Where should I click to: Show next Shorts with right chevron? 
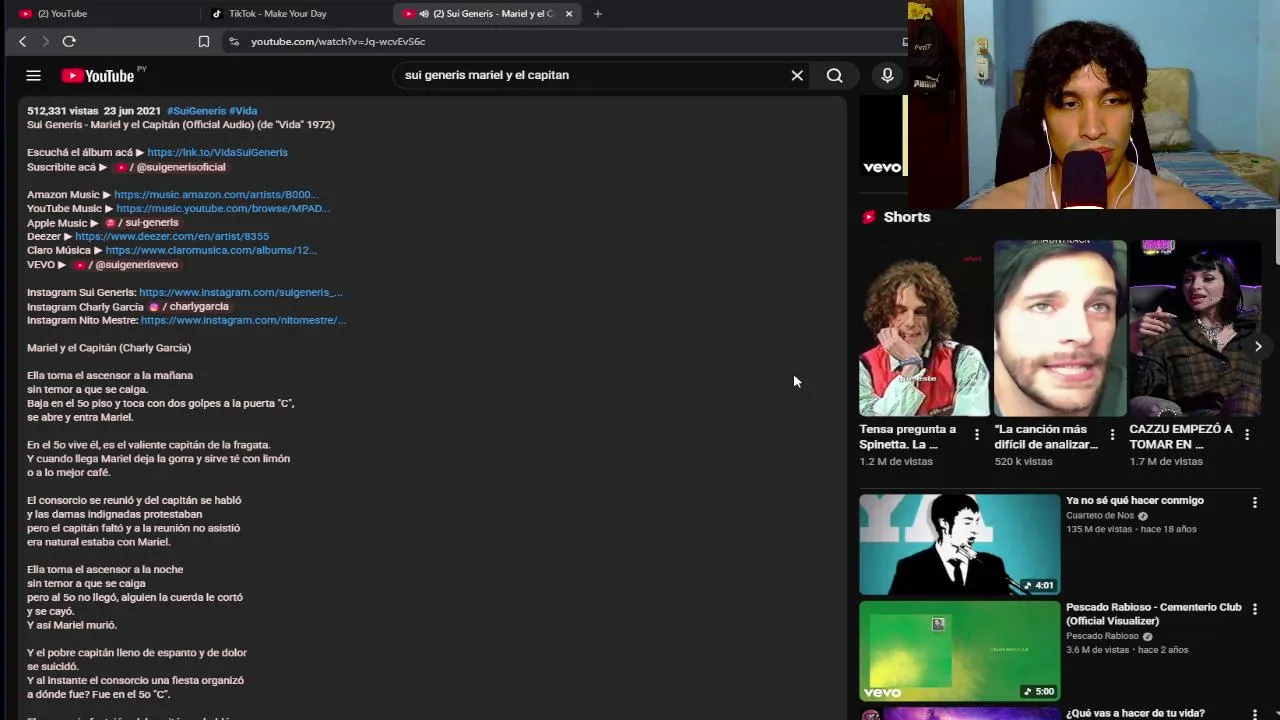coord(1258,346)
